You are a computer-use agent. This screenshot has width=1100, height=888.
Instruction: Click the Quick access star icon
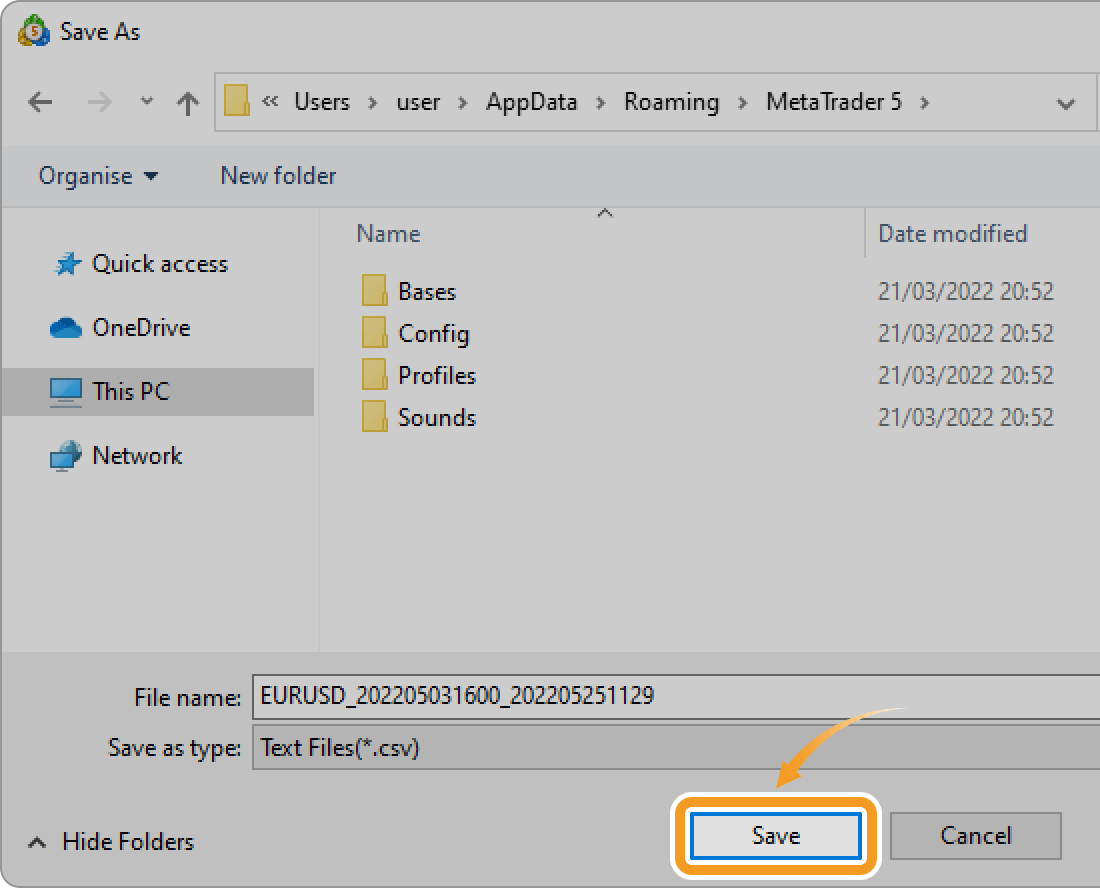(x=67, y=264)
